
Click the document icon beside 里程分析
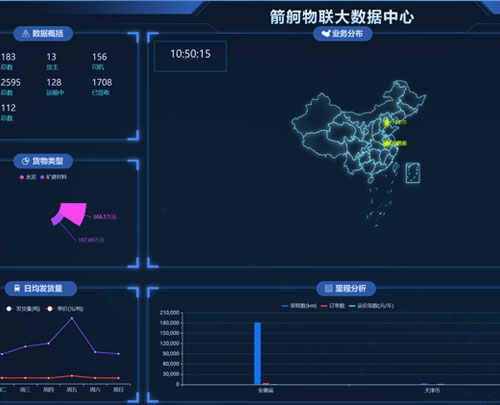click(x=329, y=288)
